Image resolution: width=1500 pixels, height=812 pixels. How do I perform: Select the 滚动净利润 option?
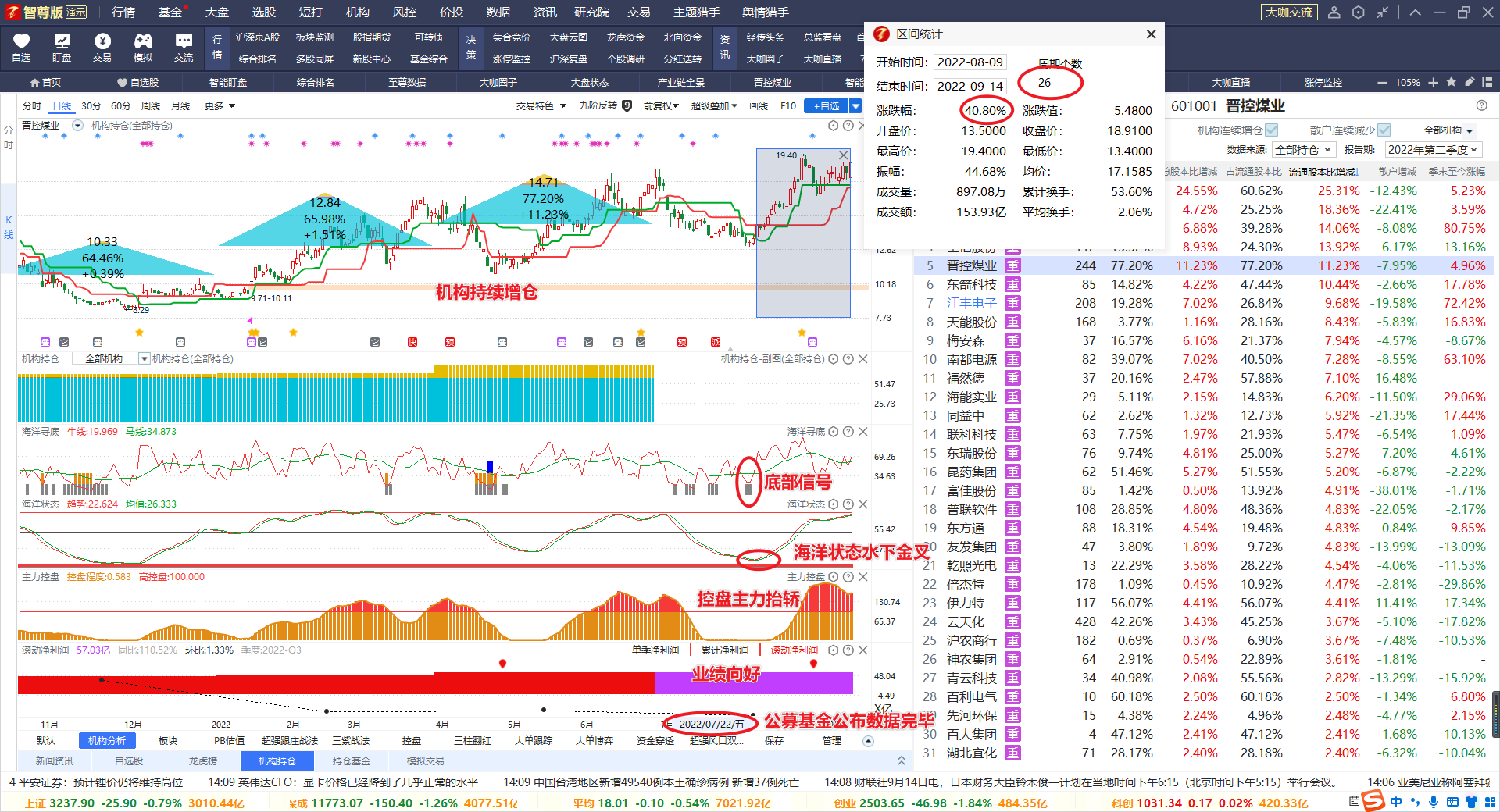pos(795,650)
